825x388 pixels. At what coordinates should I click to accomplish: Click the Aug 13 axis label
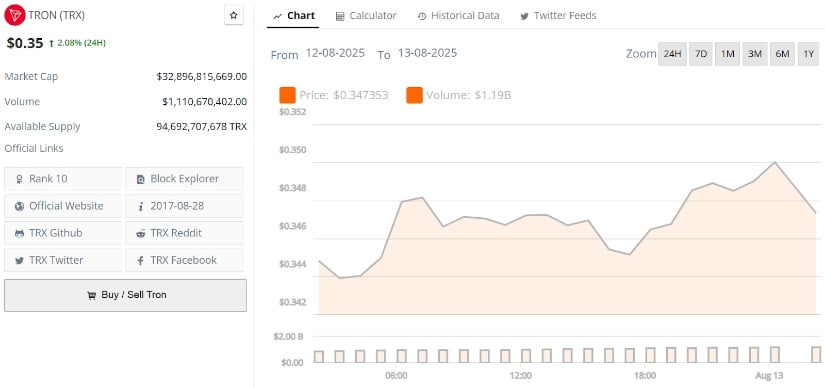coord(769,376)
